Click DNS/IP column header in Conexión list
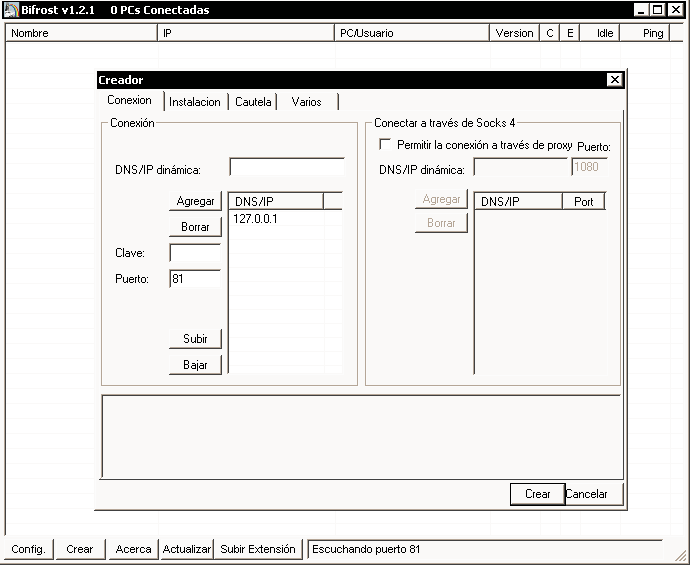The width and height of the screenshot is (690, 565). 276,201
